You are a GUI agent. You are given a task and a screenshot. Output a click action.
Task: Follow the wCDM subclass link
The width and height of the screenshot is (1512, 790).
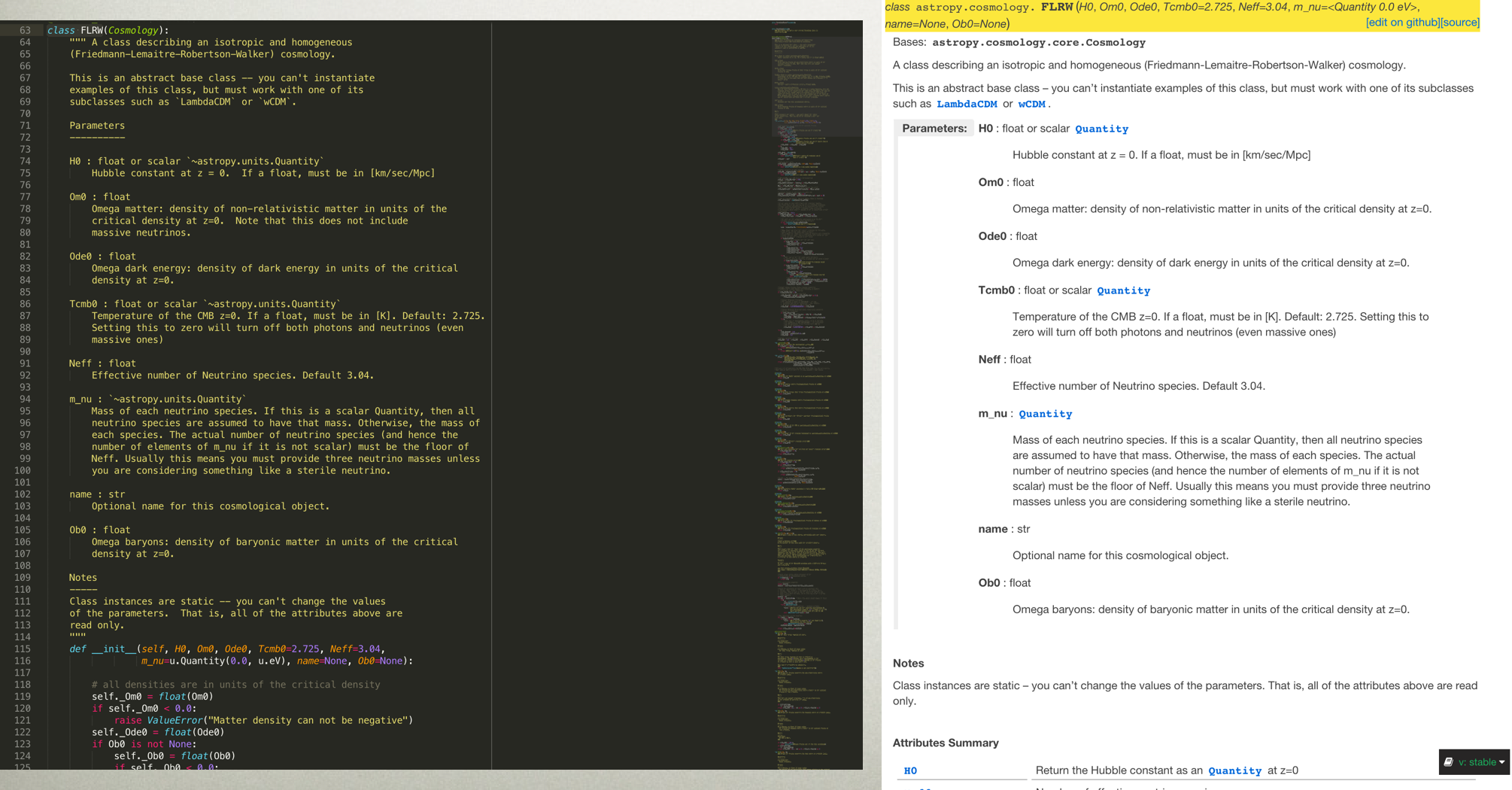pyautogui.click(x=1031, y=104)
